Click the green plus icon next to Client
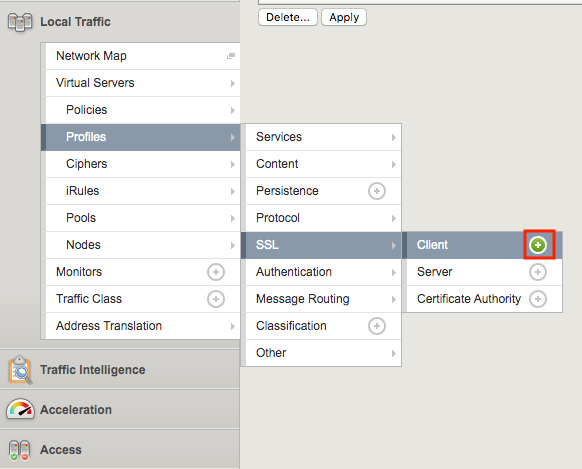Viewport: 582px width, 469px height. click(x=538, y=245)
